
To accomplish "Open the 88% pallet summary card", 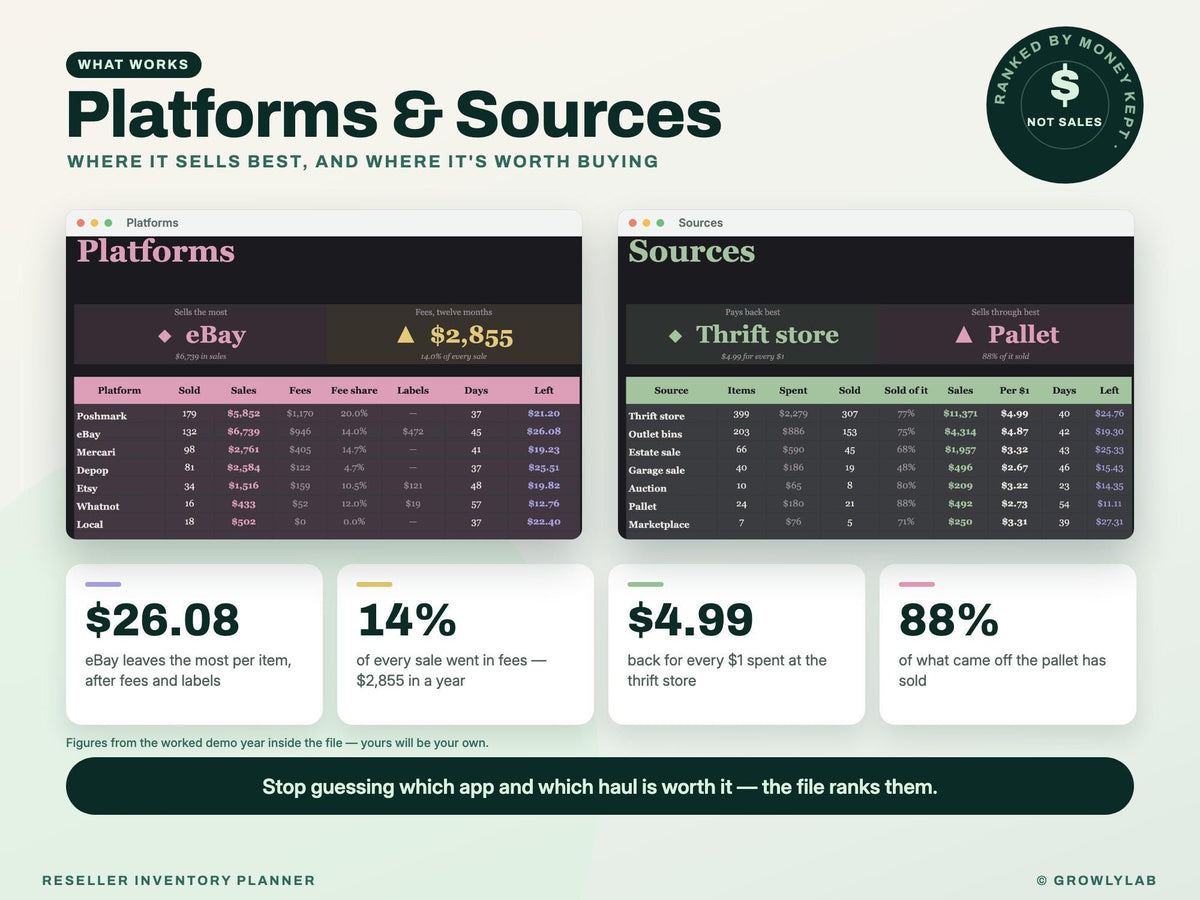I will (x=1007, y=644).
